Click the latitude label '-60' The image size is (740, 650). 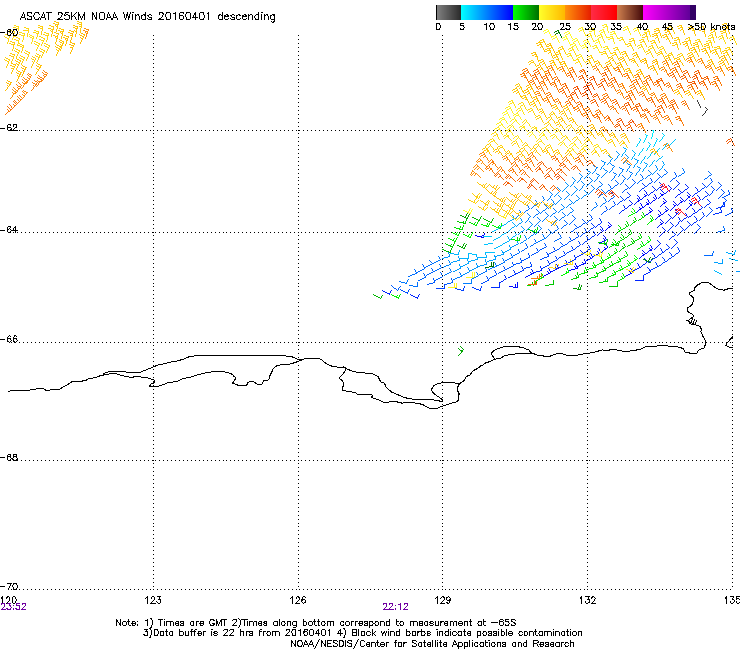click(10, 33)
